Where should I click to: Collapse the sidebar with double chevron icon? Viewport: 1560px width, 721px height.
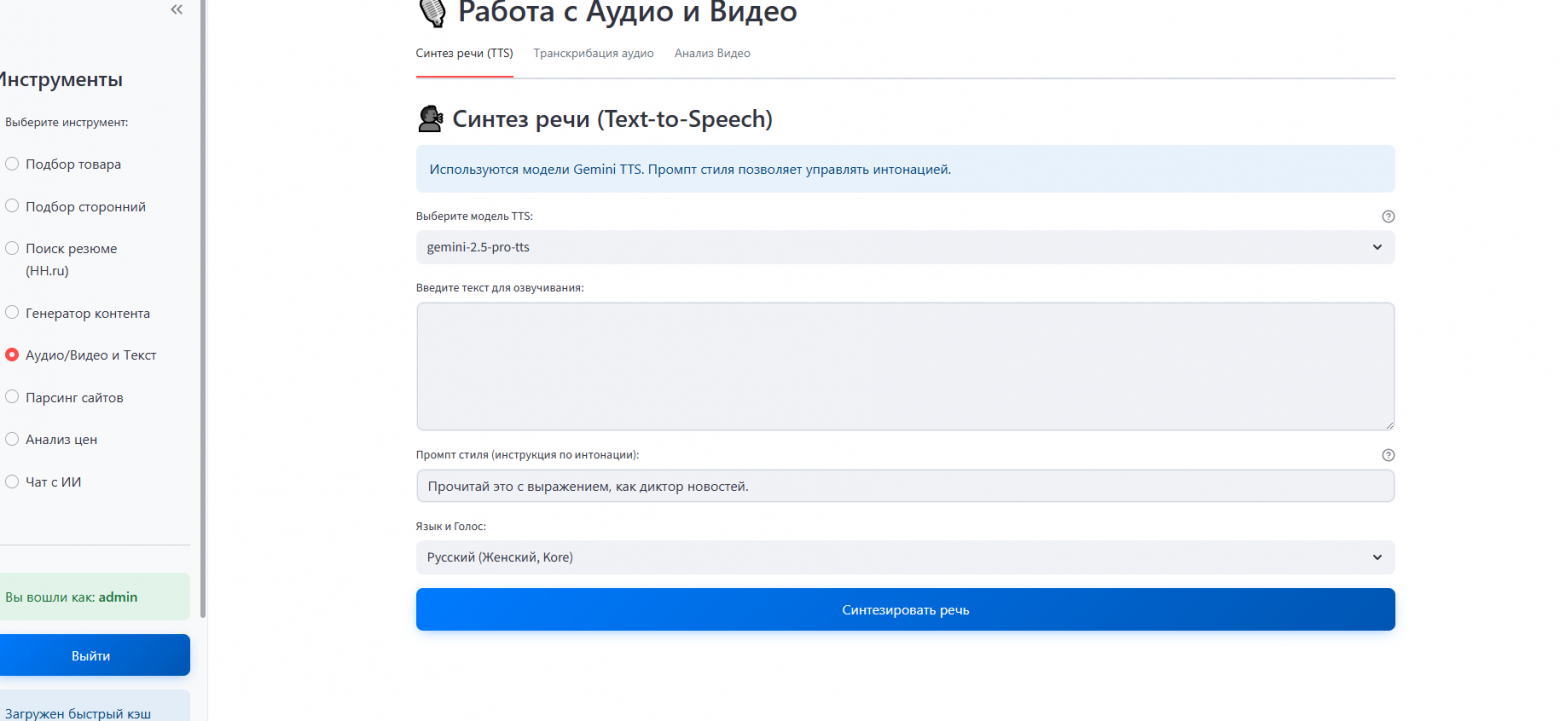(x=177, y=10)
